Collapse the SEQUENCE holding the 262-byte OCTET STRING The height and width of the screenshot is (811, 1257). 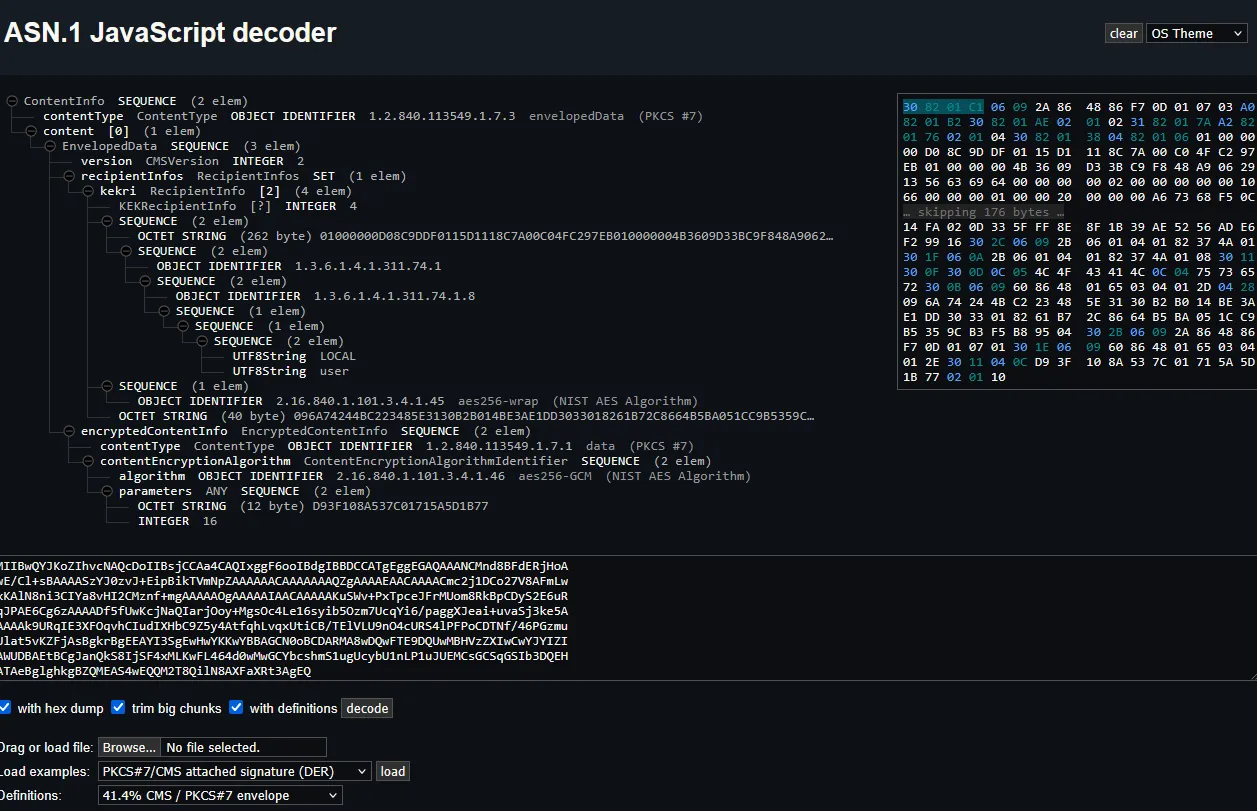107,221
